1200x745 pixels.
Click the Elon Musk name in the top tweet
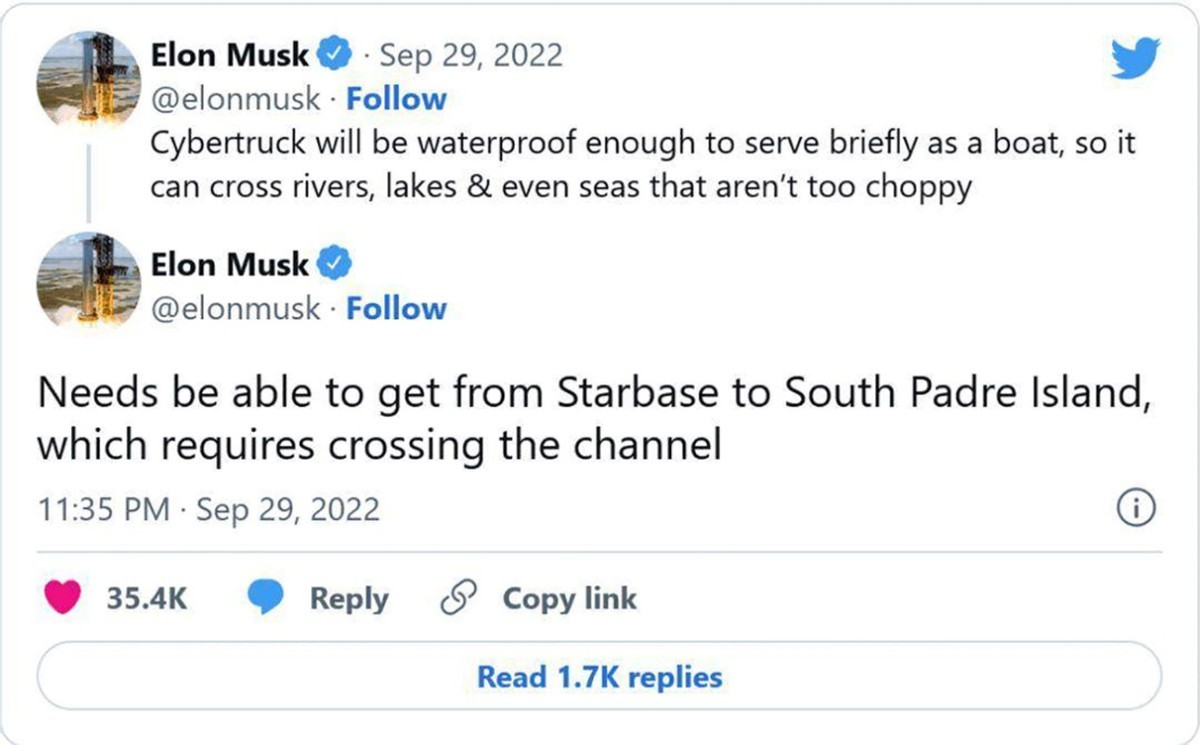click(x=229, y=56)
